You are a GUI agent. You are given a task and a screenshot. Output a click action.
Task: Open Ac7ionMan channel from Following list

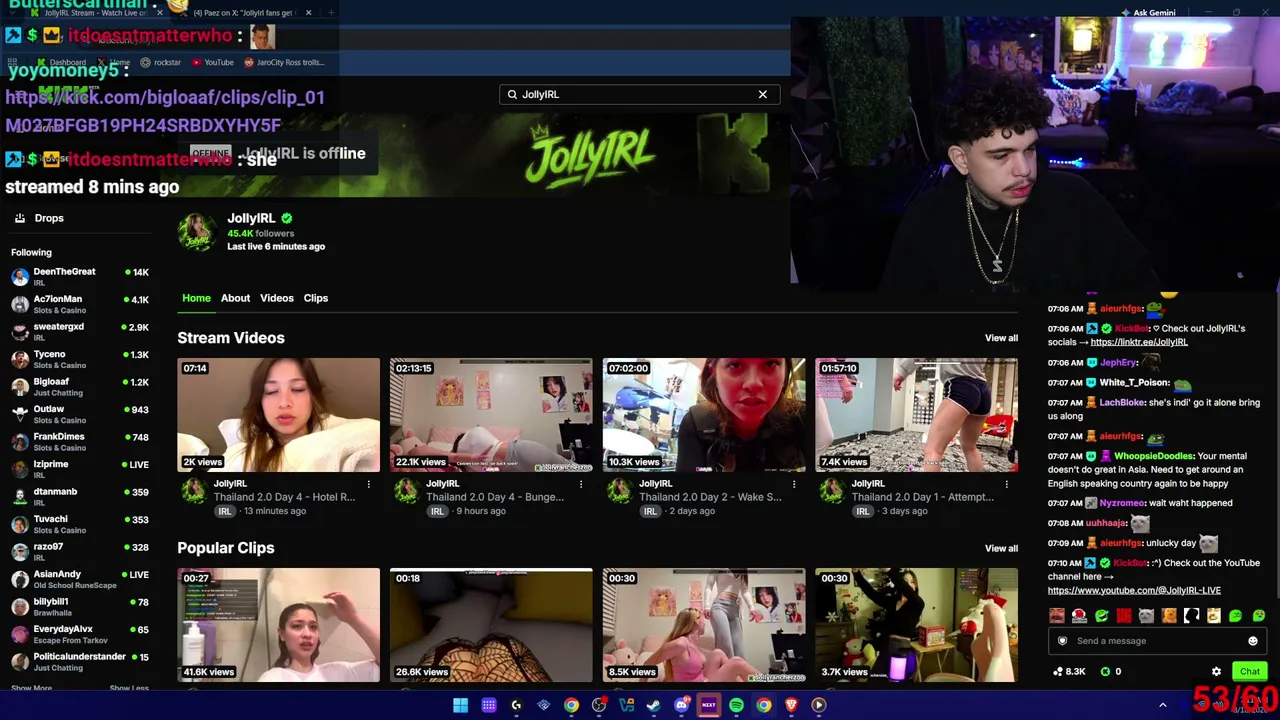point(80,304)
